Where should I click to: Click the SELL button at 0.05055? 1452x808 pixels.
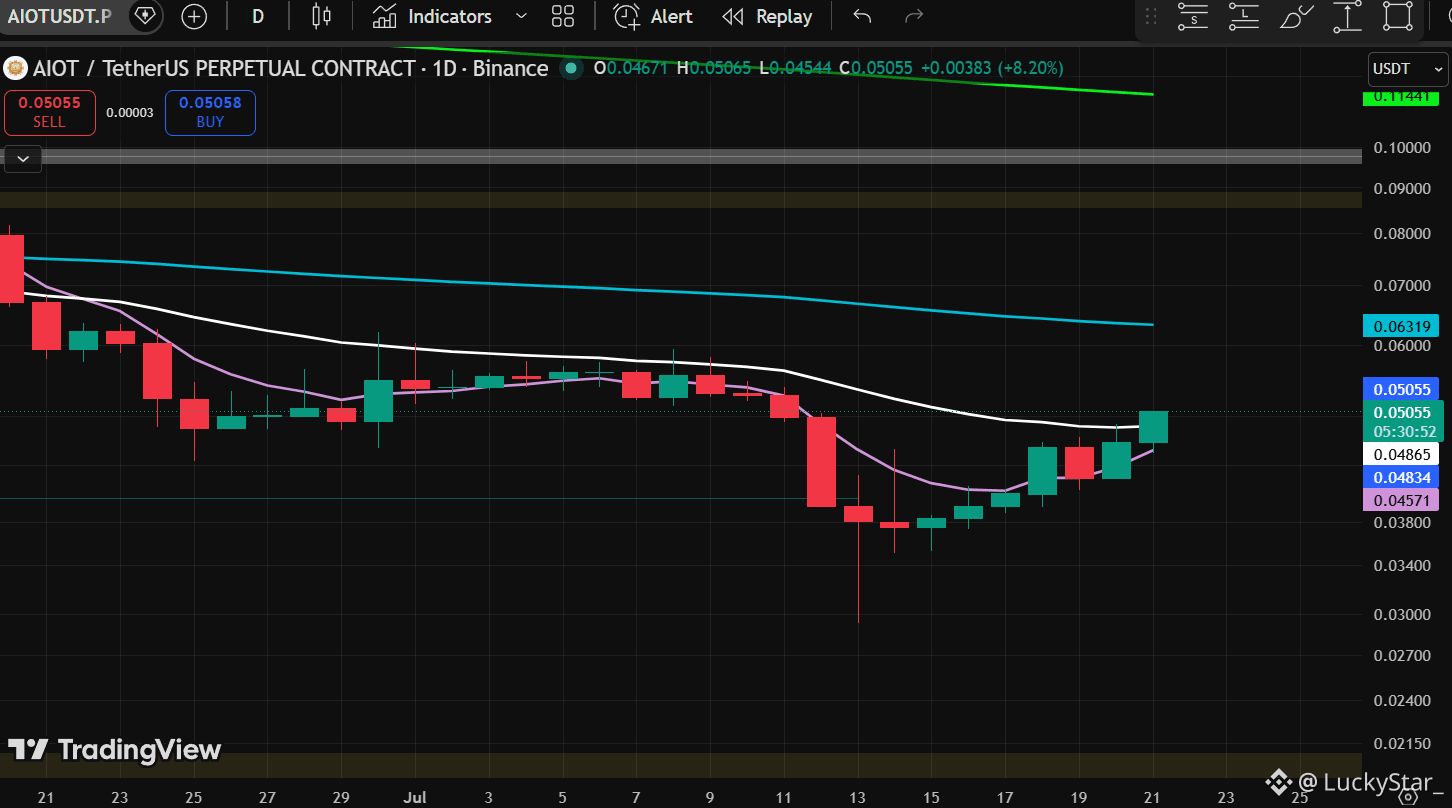point(49,112)
